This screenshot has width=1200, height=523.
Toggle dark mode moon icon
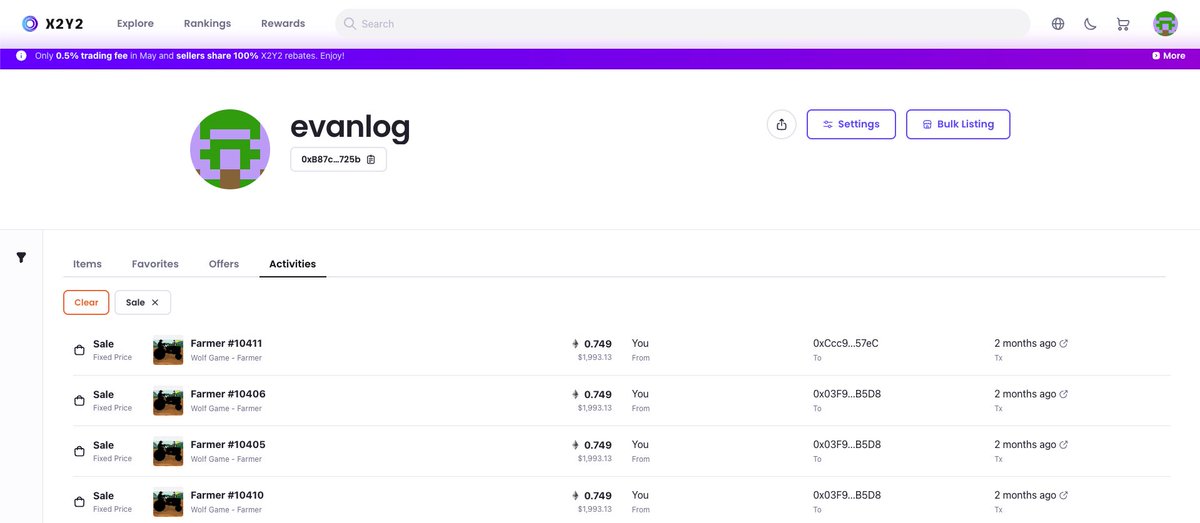pyautogui.click(x=1090, y=24)
